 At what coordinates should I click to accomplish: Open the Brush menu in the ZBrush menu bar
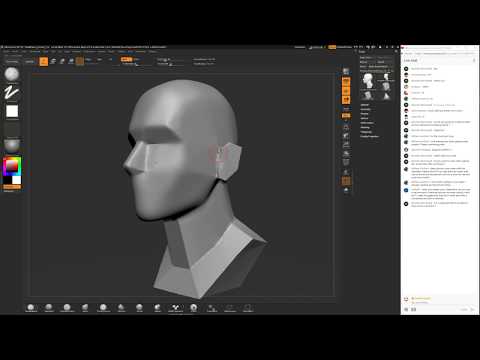(x=15, y=52)
